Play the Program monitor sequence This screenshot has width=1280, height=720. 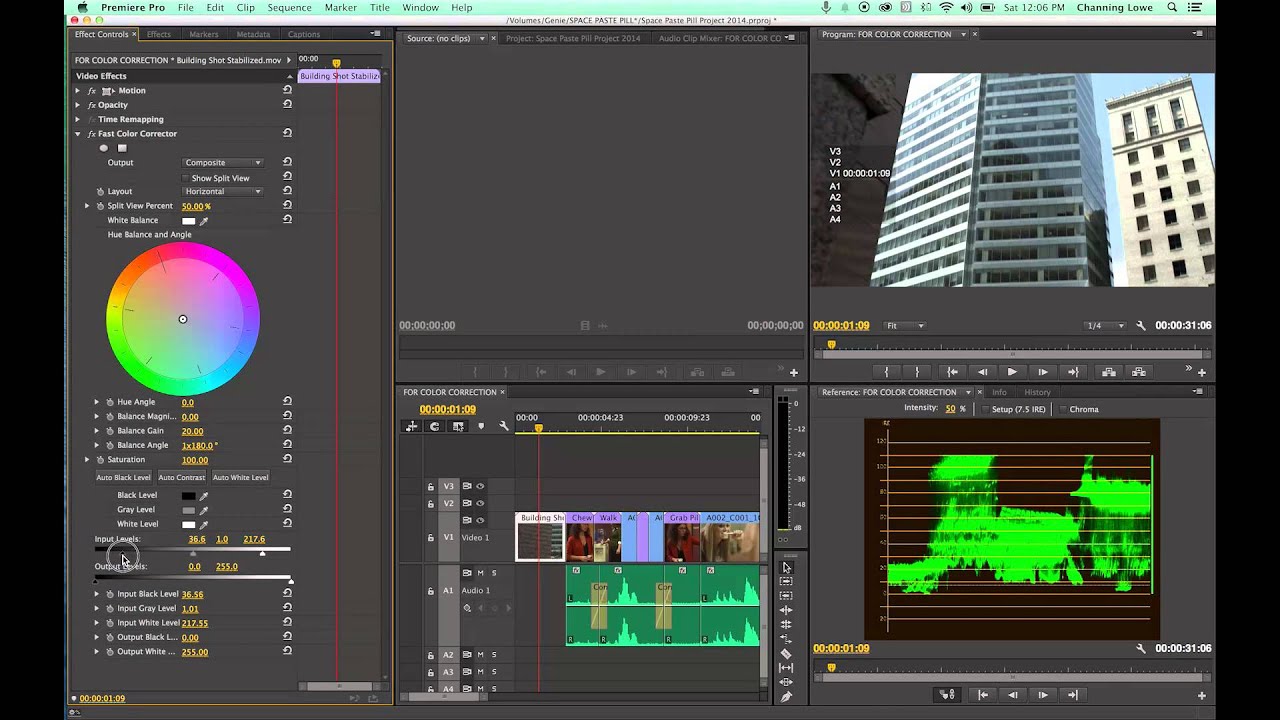(1012, 372)
